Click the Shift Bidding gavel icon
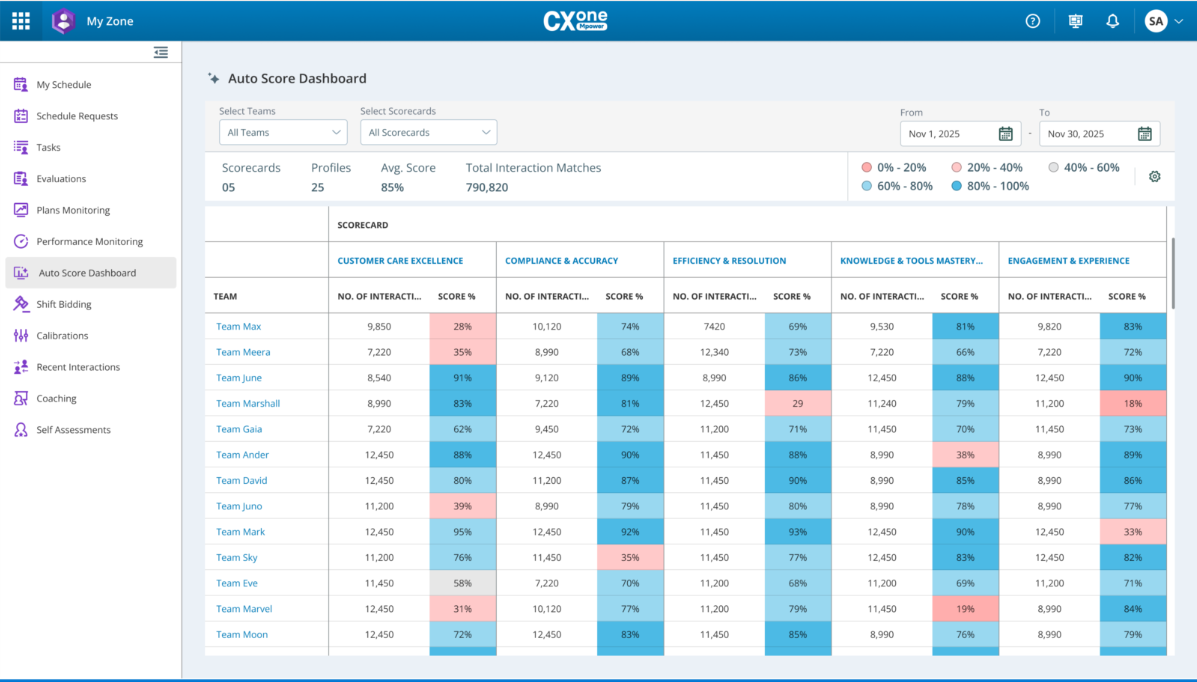Image resolution: width=1197 pixels, height=682 pixels. point(20,304)
